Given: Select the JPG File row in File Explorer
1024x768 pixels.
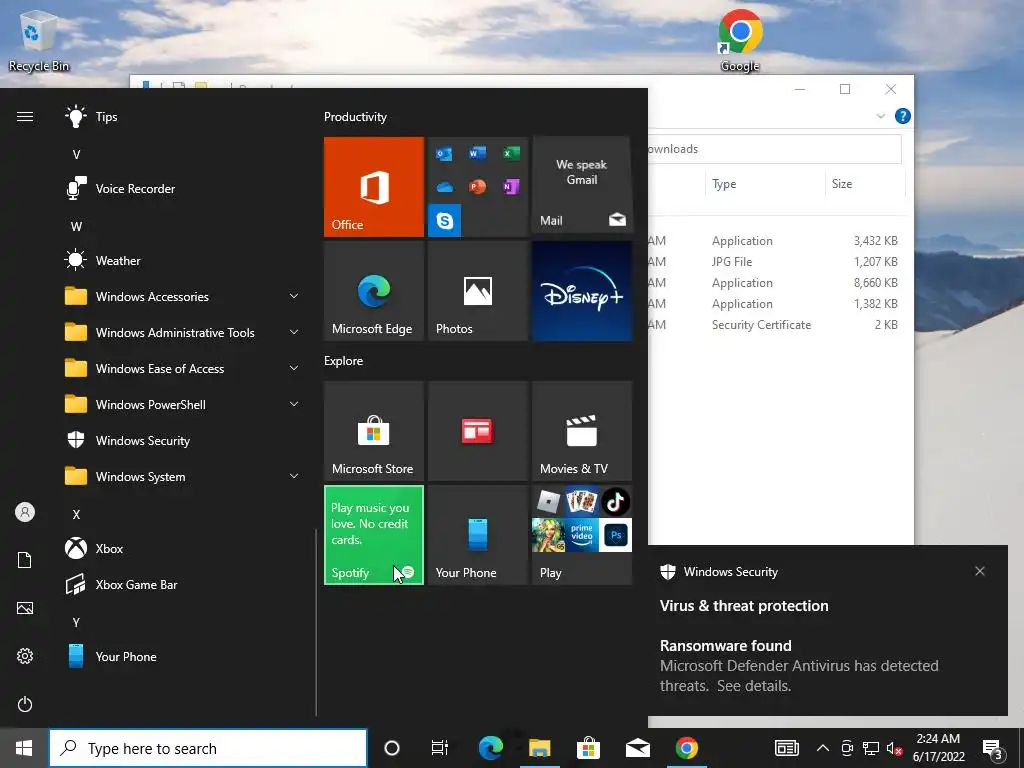Looking at the screenshot, I should point(776,262).
